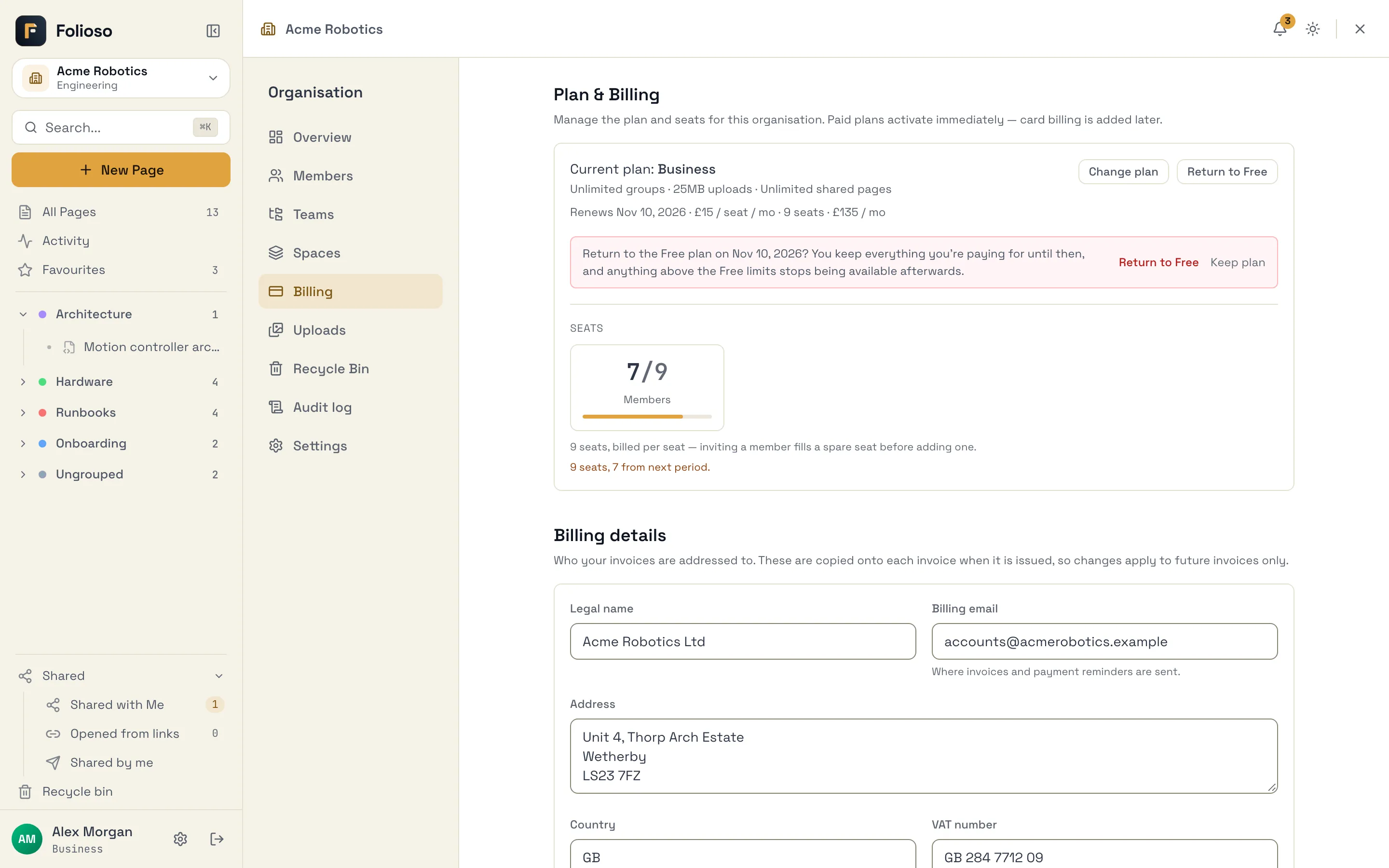Open the Spaces section

pyautogui.click(x=350, y=253)
